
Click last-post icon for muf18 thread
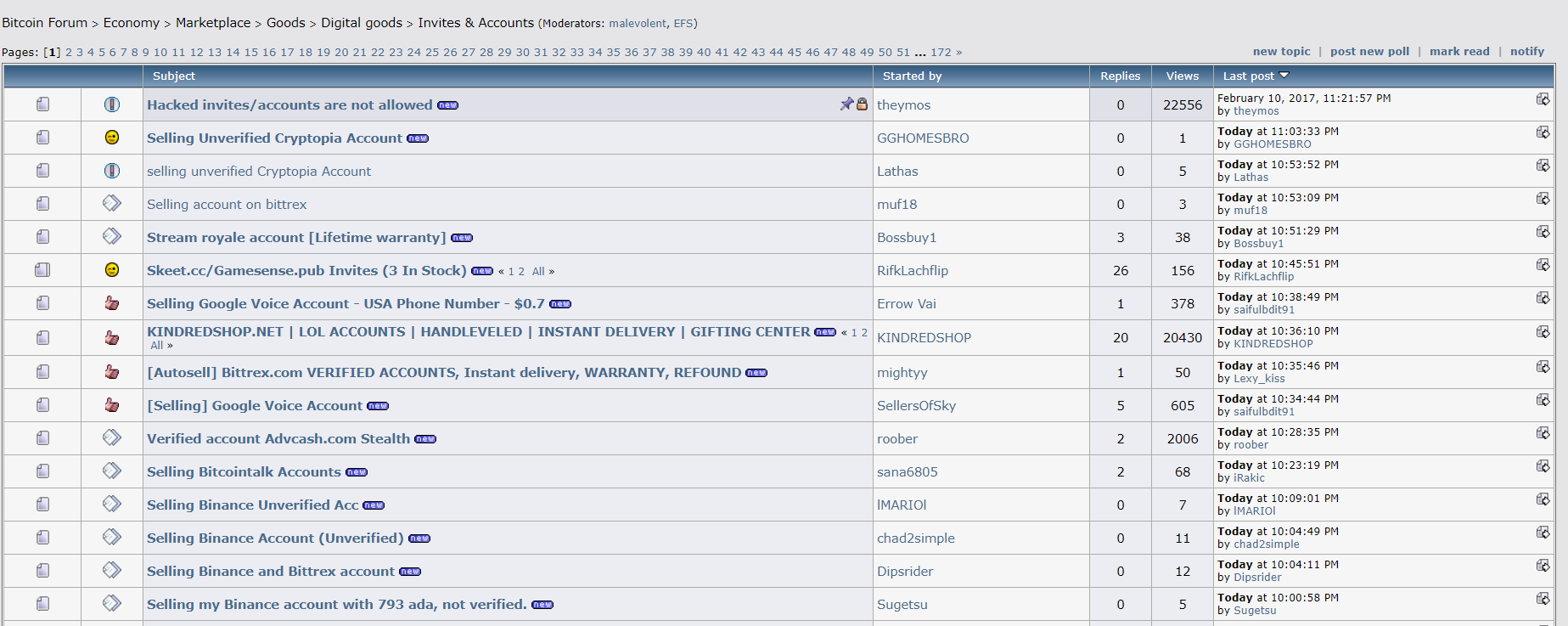1543,199
